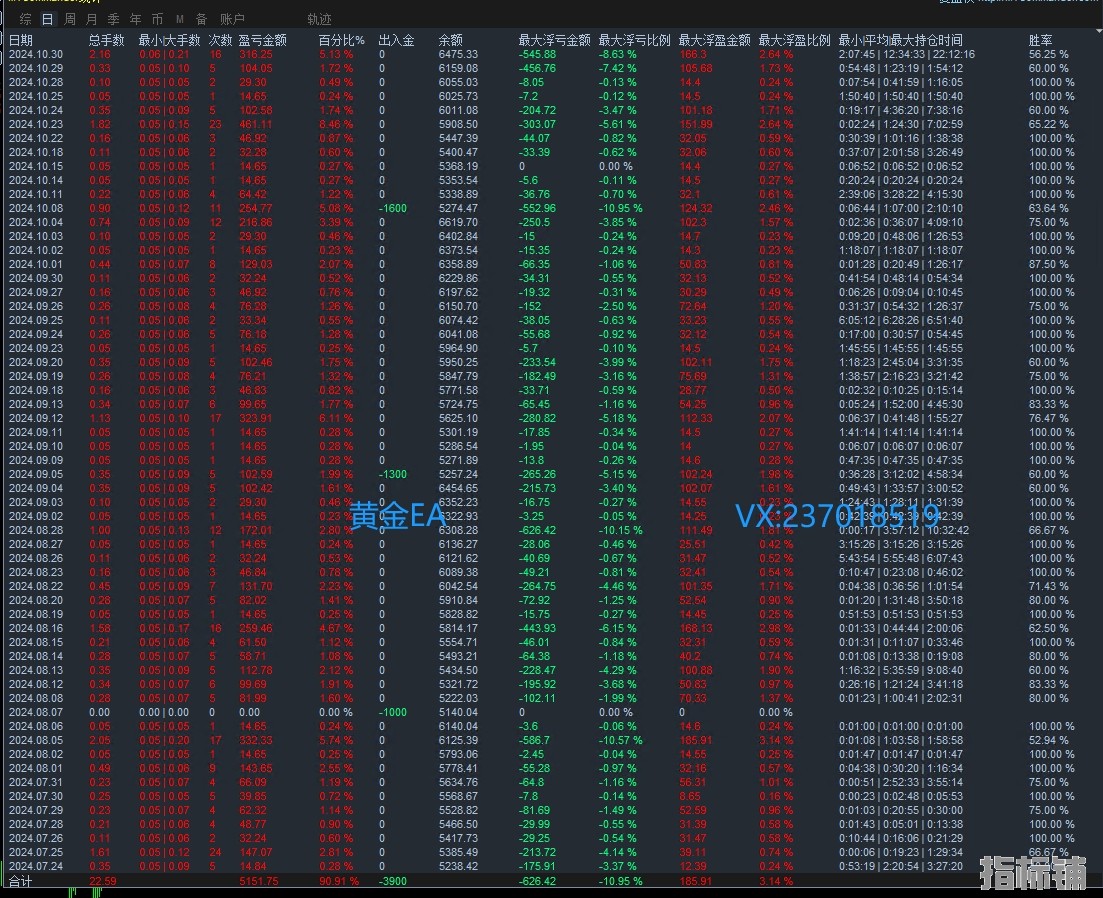Click the 合计 total row label
The height and width of the screenshot is (898, 1103).
click(20, 881)
